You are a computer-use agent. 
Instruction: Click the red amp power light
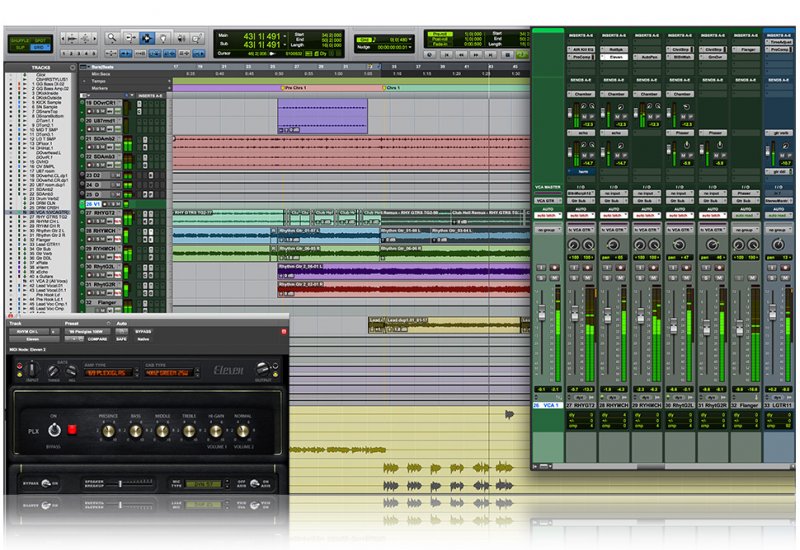pos(72,430)
